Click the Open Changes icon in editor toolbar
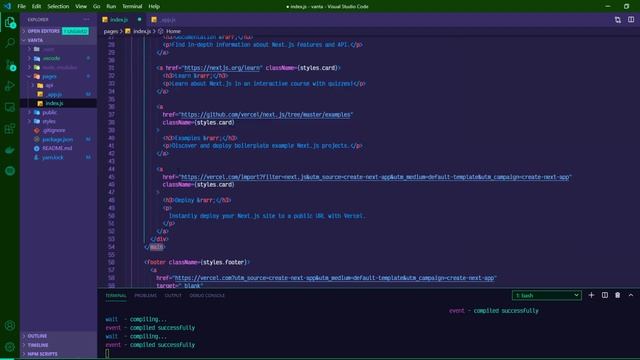Screen dimensions: 640x360 618,20
